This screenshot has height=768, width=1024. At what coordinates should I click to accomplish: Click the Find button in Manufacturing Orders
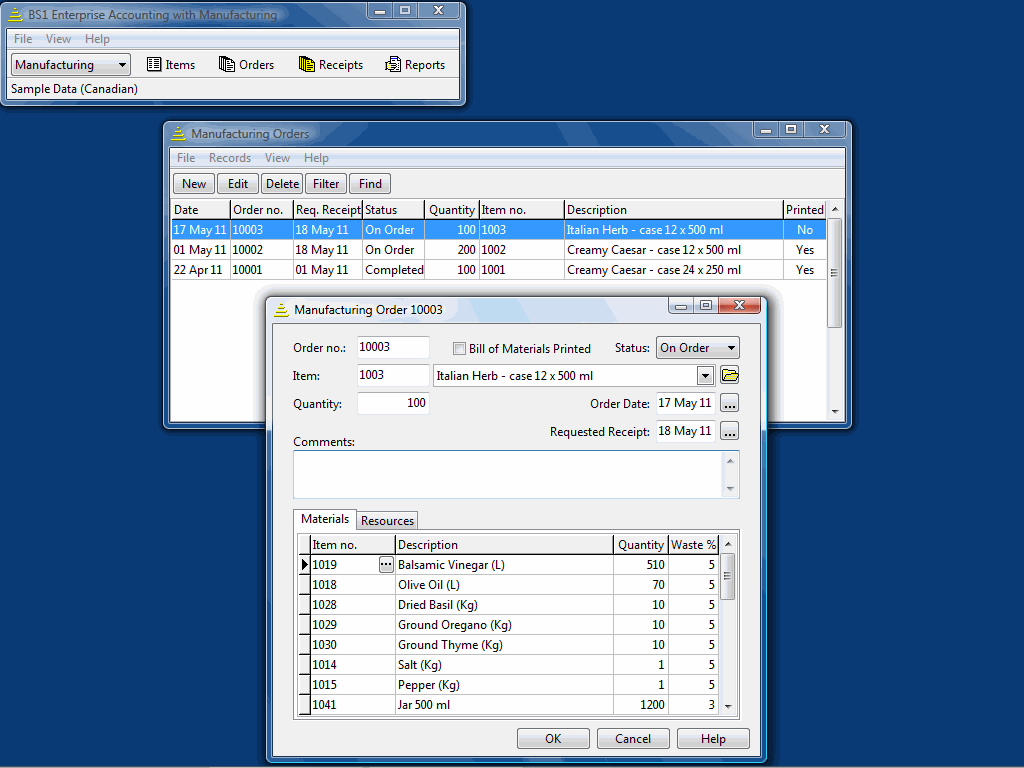pos(370,184)
